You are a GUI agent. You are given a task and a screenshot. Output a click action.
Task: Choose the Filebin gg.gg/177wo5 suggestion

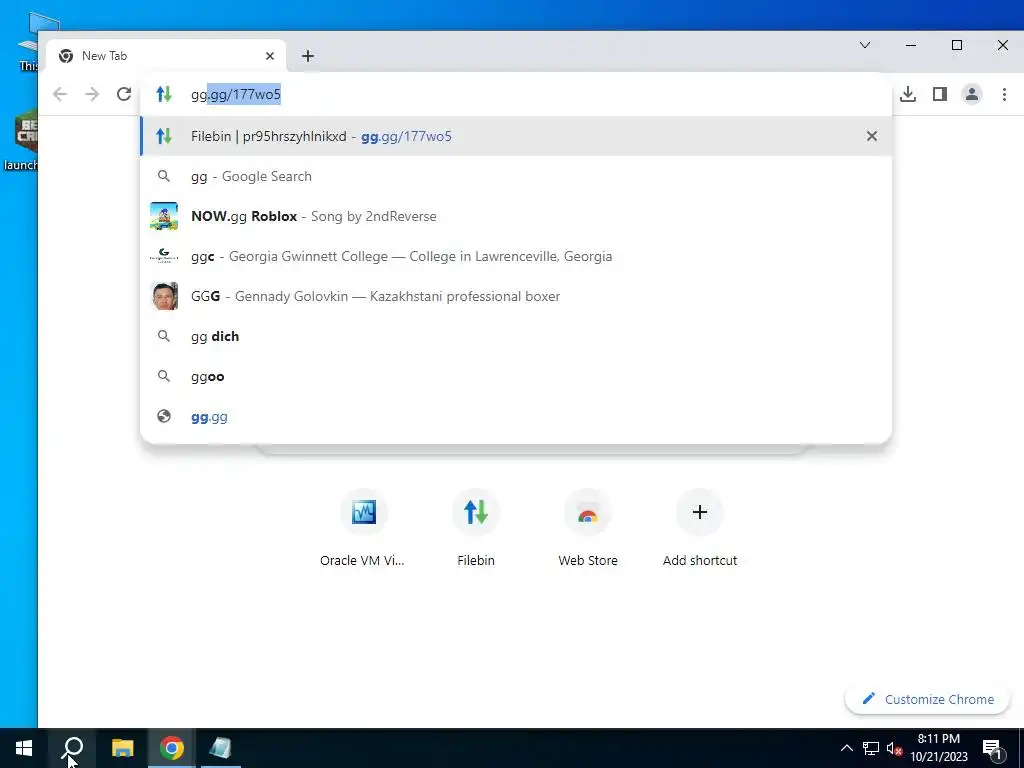point(516,136)
